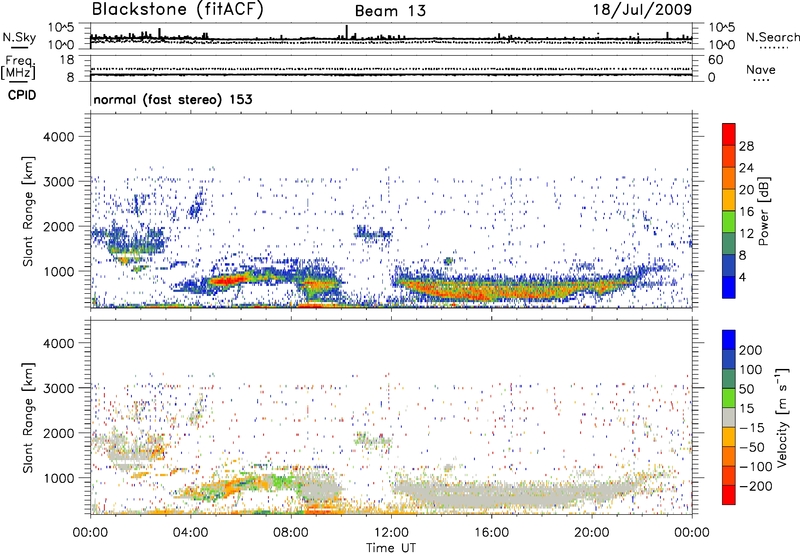Click the "20" power colorbar tick
800x554 pixels.
coord(746,190)
